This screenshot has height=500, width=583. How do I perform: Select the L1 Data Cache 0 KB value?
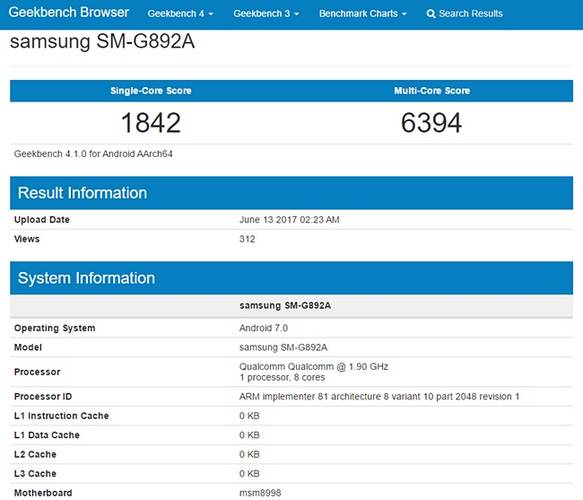[249, 435]
